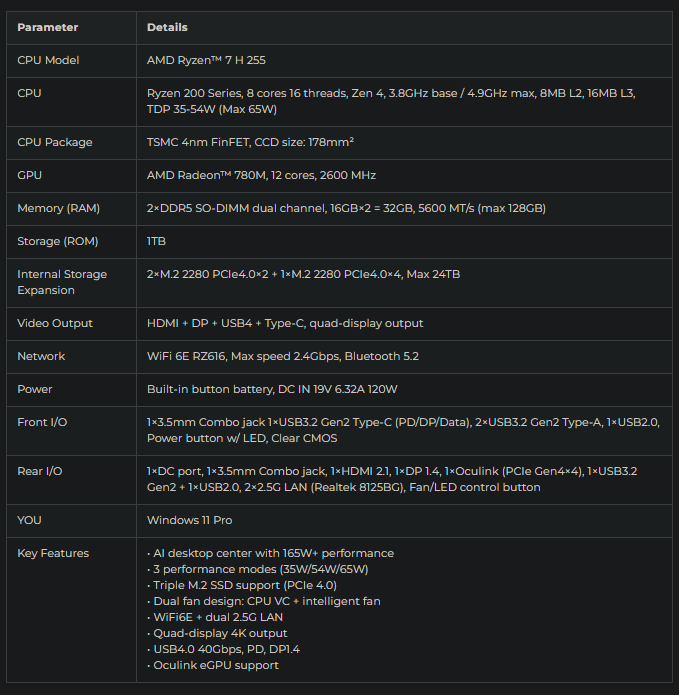This screenshot has width=679, height=695.
Task: Click the Details column header
Action: point(167,27)
